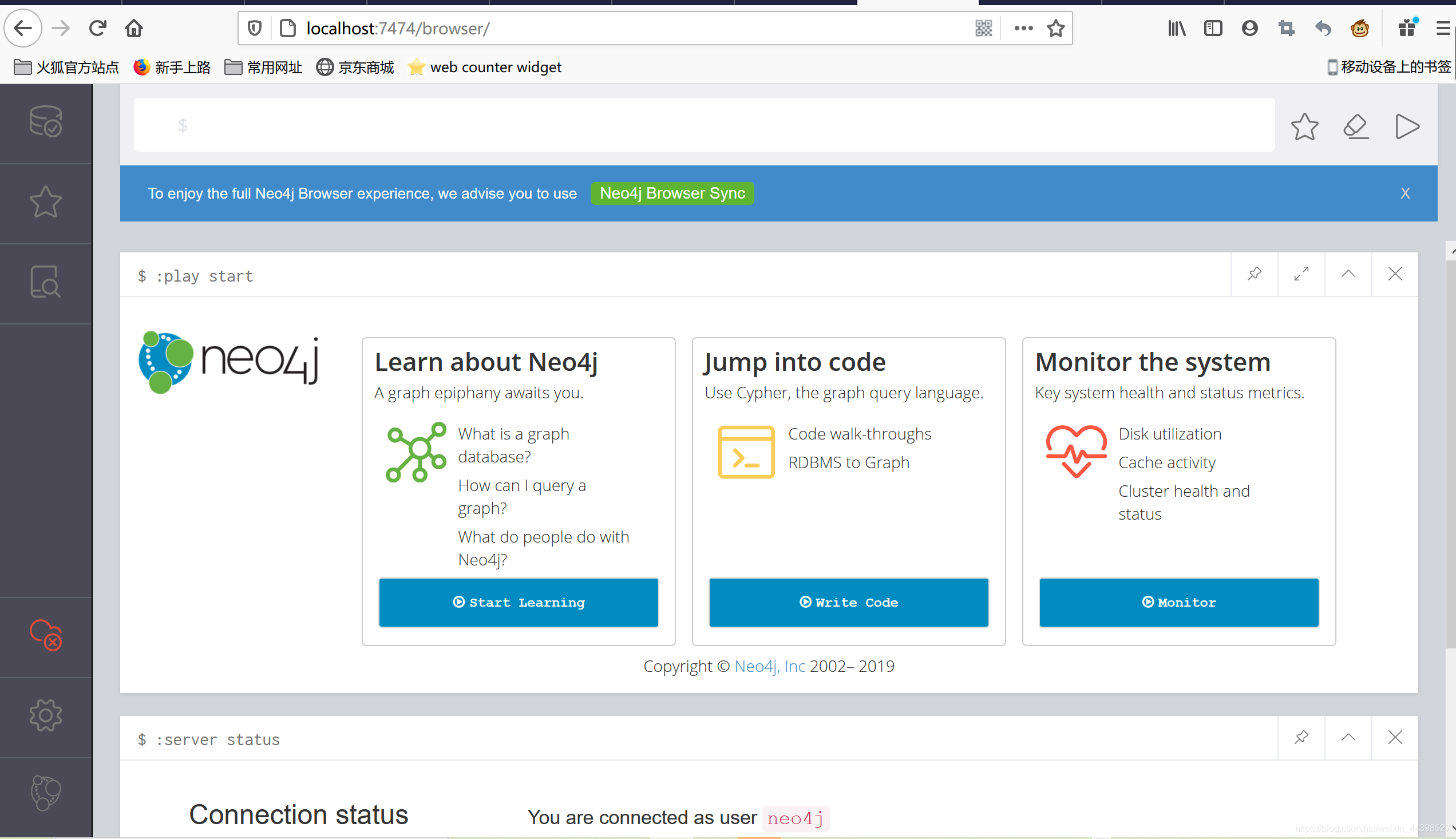Viewport: 1456px width, 839px height.
Task: Open the Favorites star in left sidebar
Action: pos(46,202)
